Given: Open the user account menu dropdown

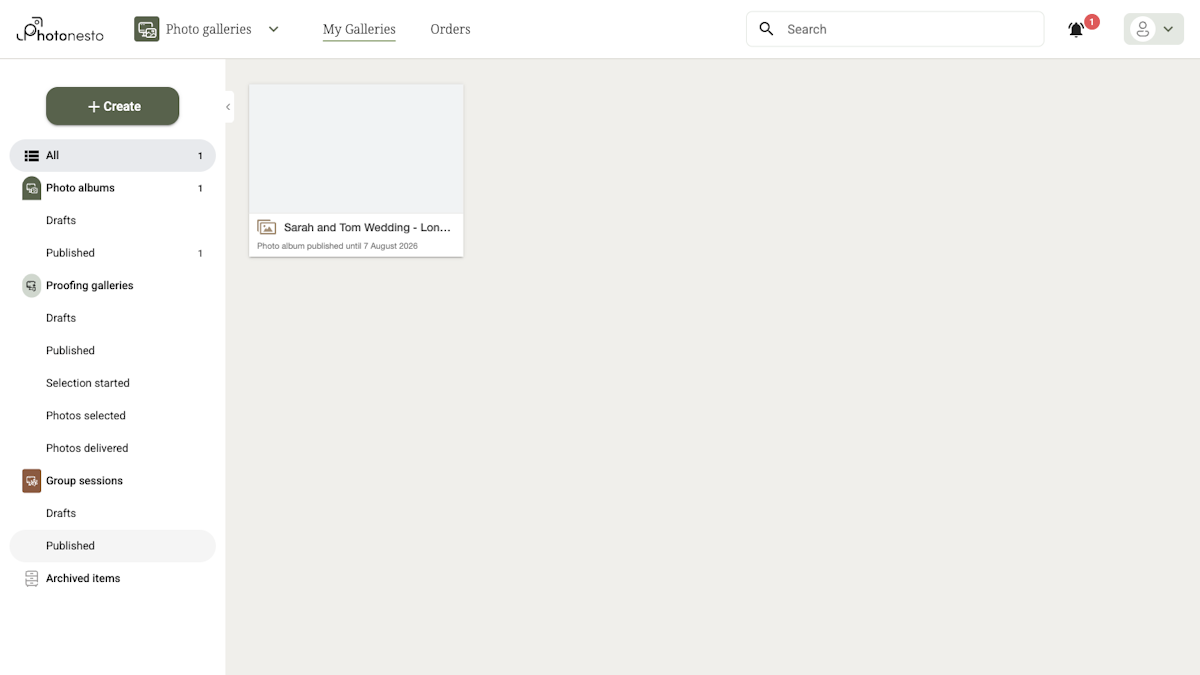Looking at the screenshot, I should click(1154, 29).
